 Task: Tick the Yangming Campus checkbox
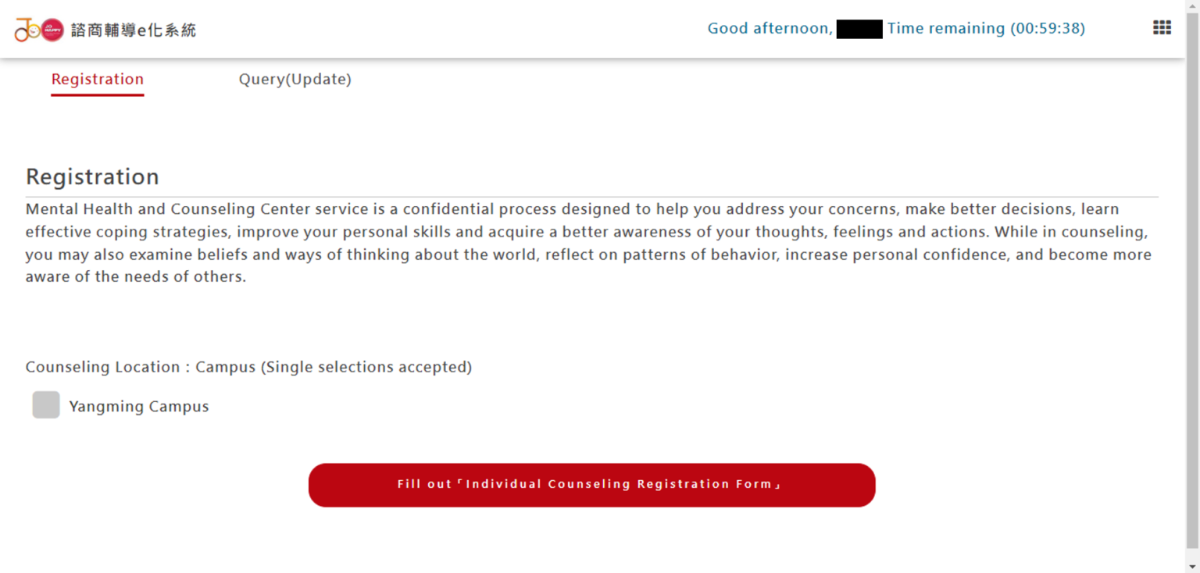coord(46,405)
